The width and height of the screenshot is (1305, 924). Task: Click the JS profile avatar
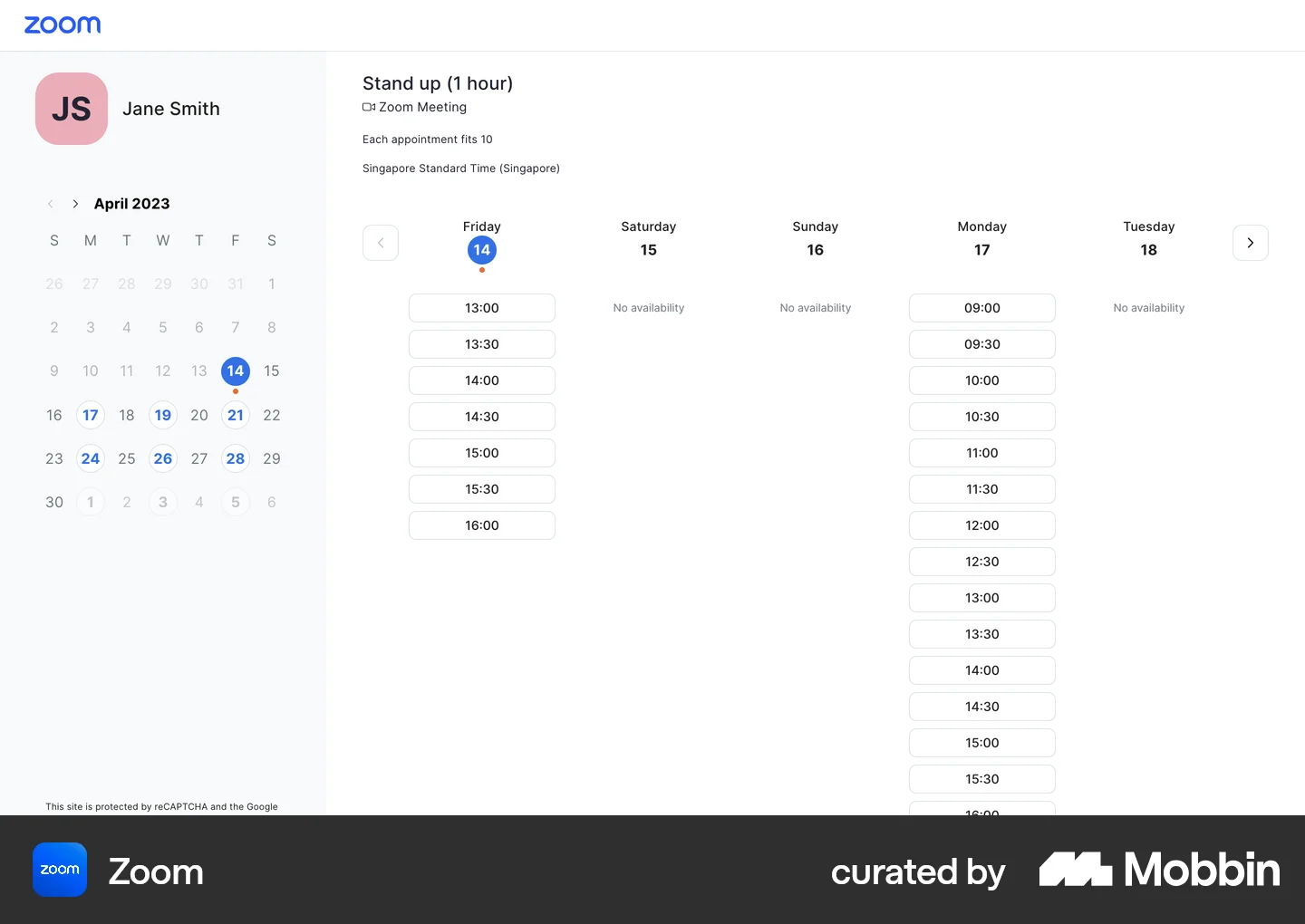click(72, 109)
